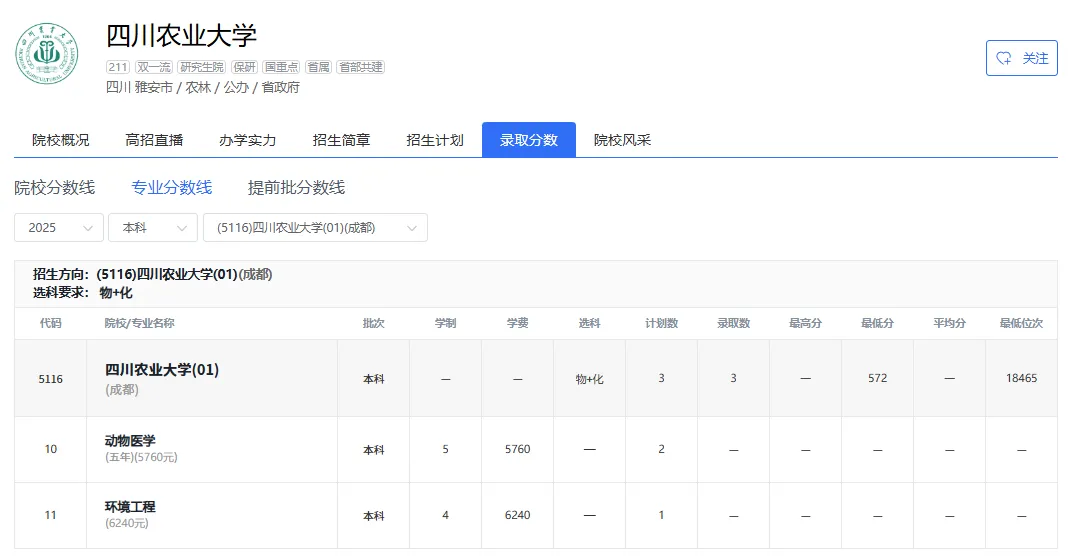Click tuition value 5760 for 动物医学
Viewport: 1073px width, 559px height.
click(517, 449)
